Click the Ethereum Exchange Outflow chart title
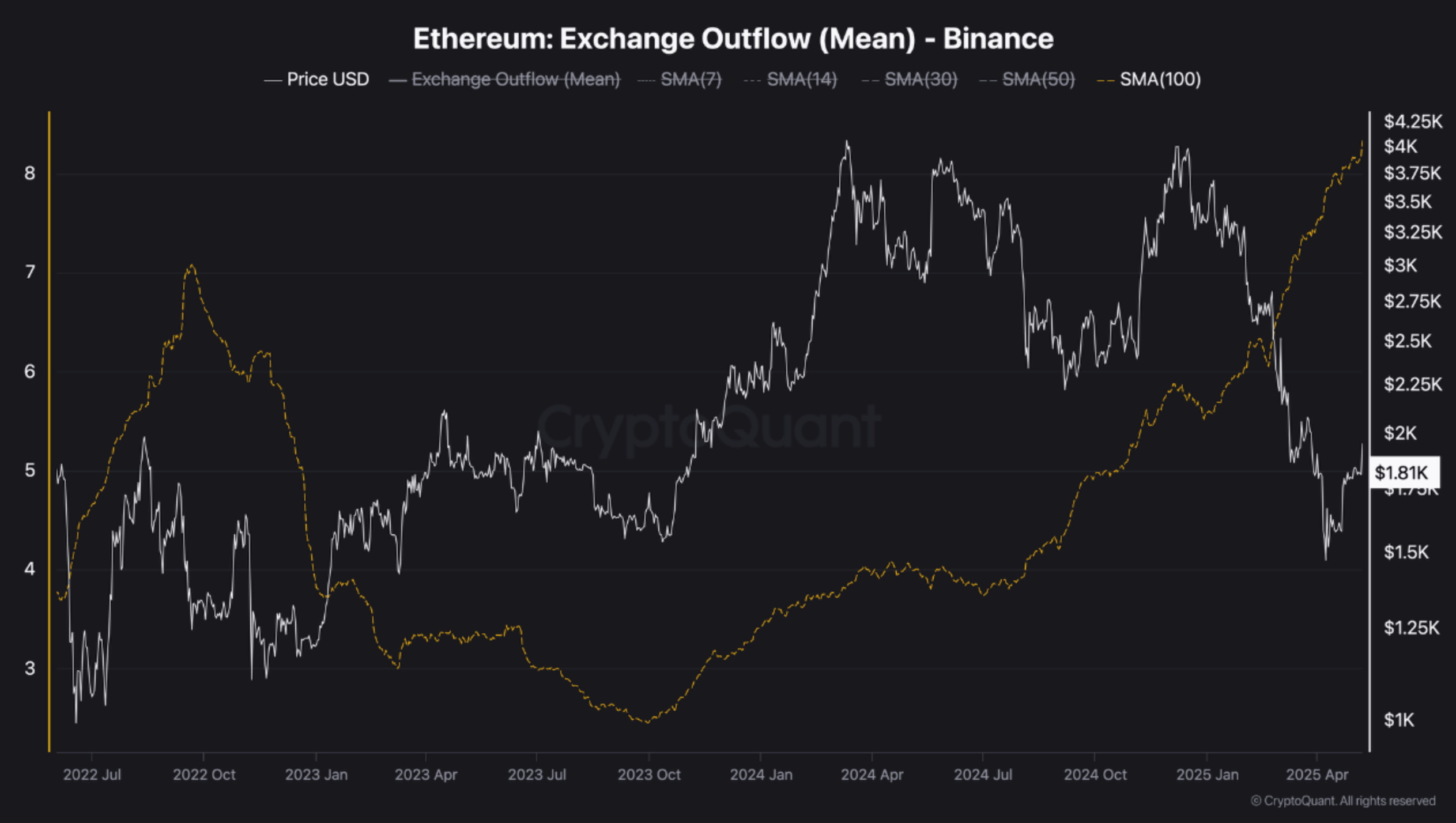The height and width of the screenshot is (823, 1456). (733, 39)
